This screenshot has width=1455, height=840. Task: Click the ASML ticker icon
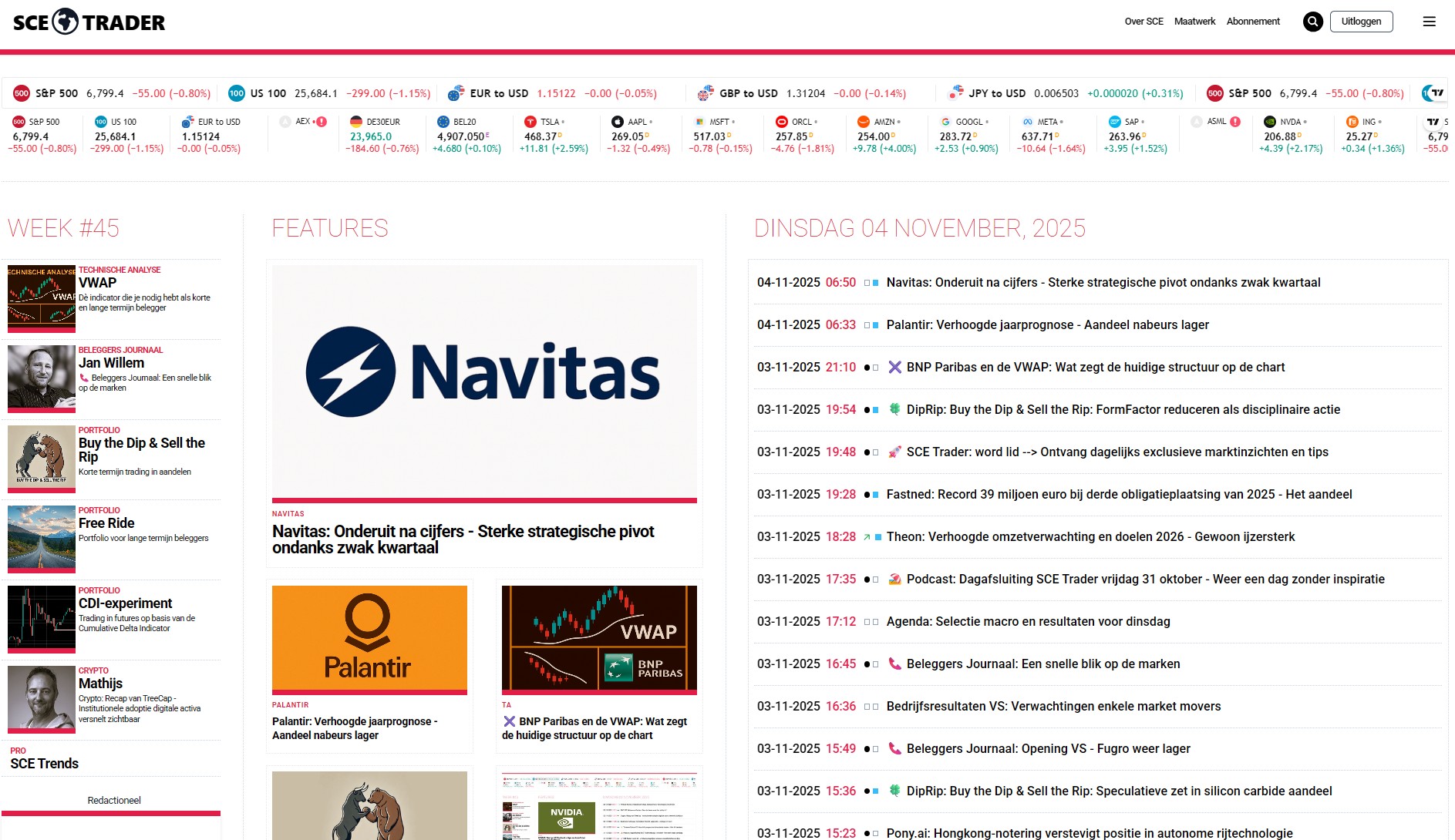coord(1197,122)
